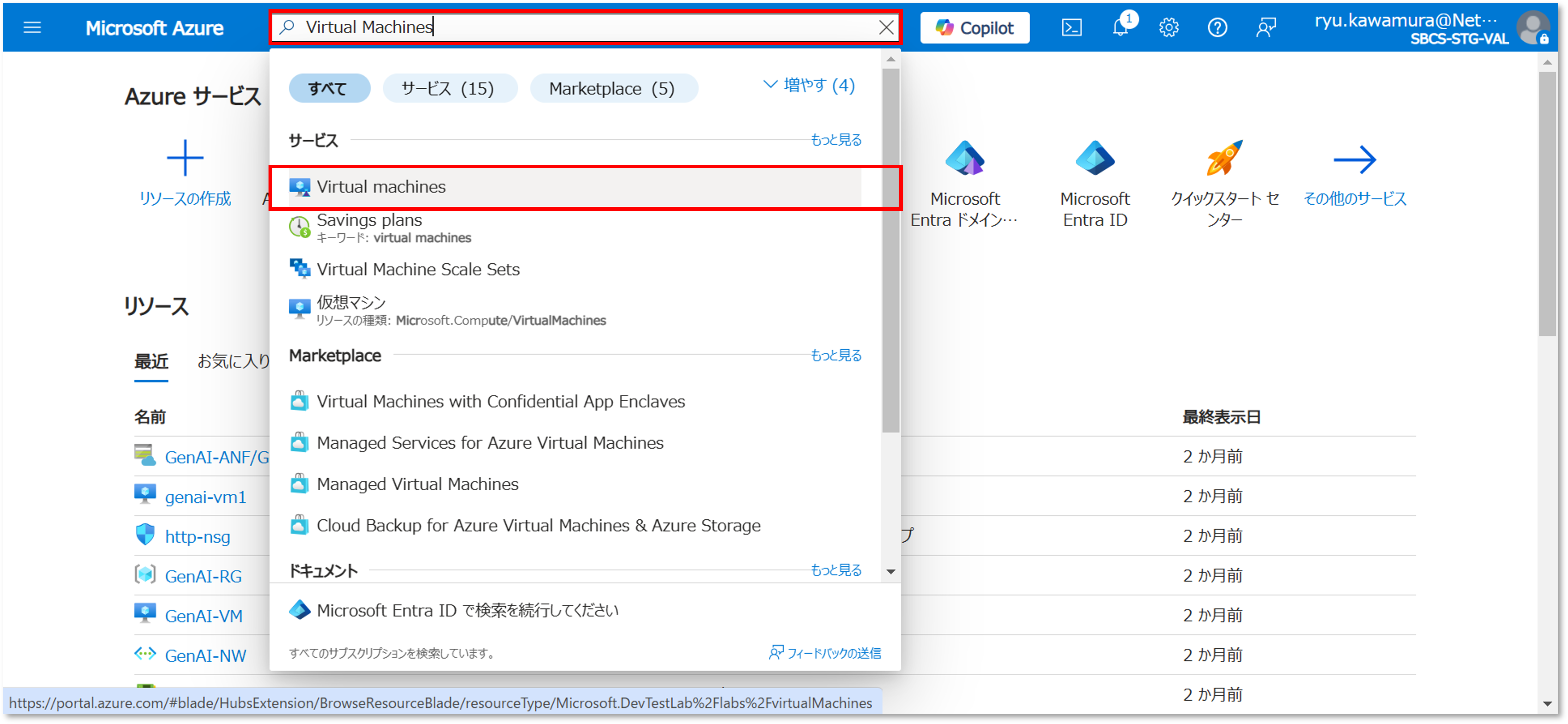
Task: Open Microsoft Entra ID service icon
Action: click(1095, 158)
